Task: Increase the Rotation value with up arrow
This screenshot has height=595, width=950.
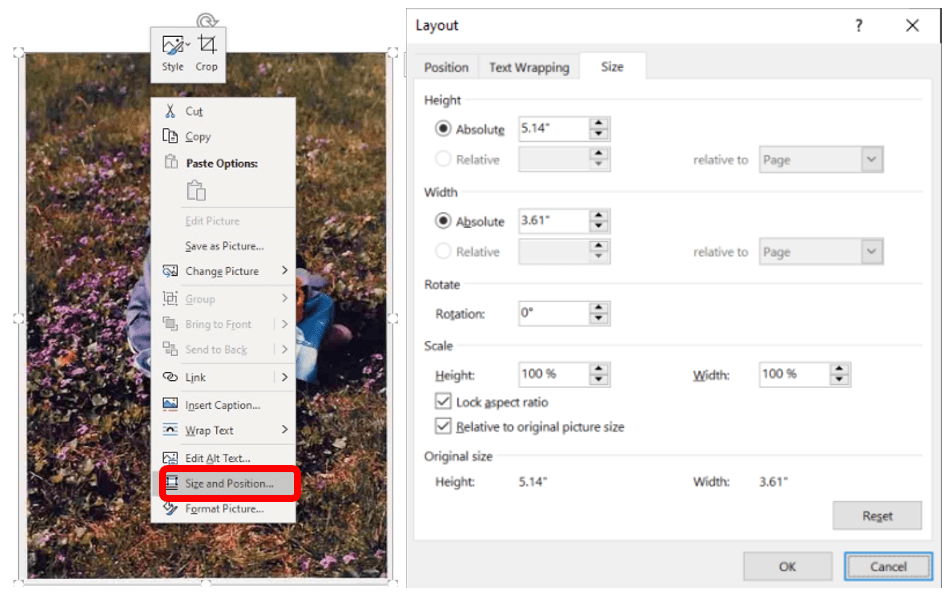Action: 599,308
